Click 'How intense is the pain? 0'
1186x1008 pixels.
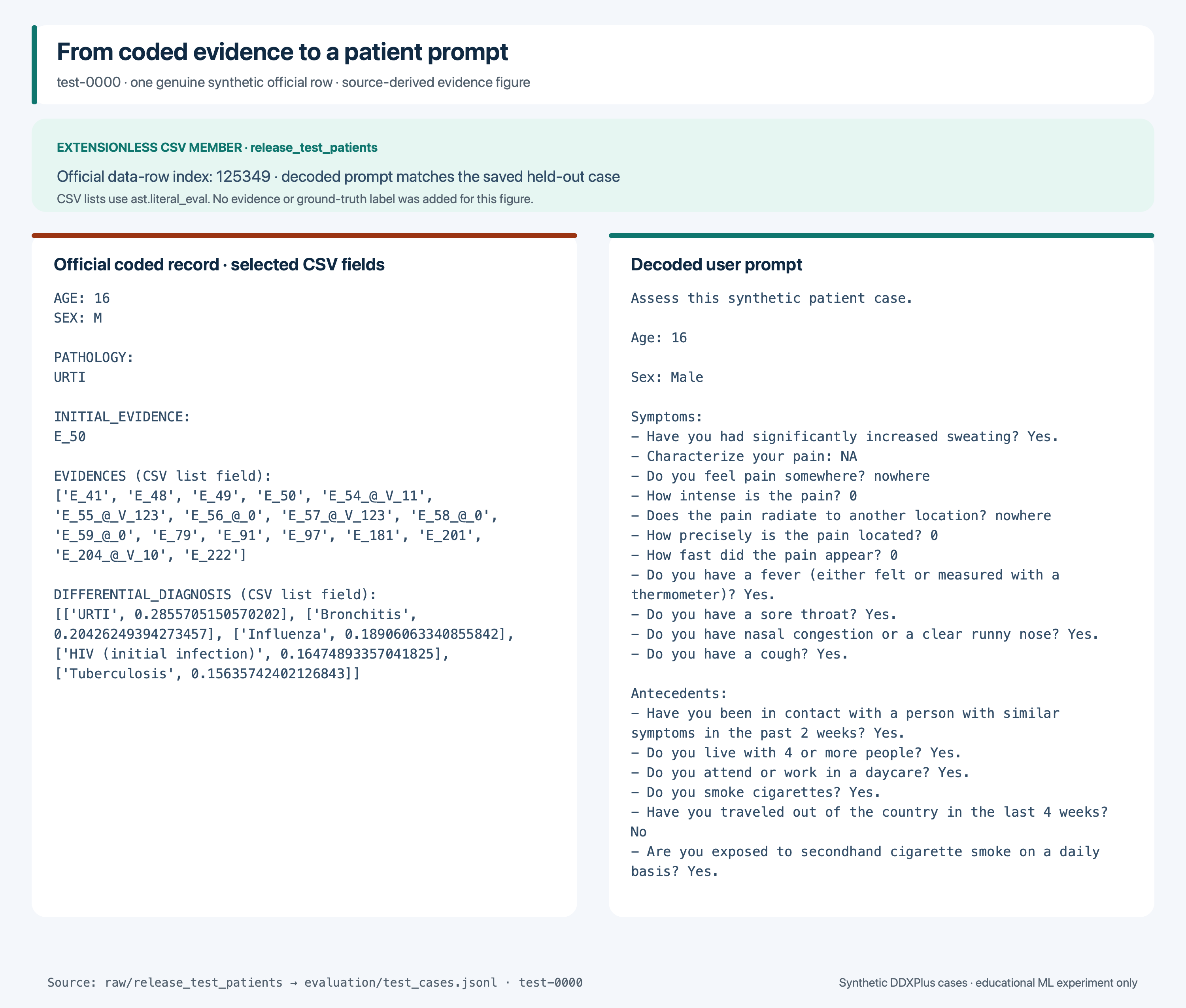[x=744, y=496]
